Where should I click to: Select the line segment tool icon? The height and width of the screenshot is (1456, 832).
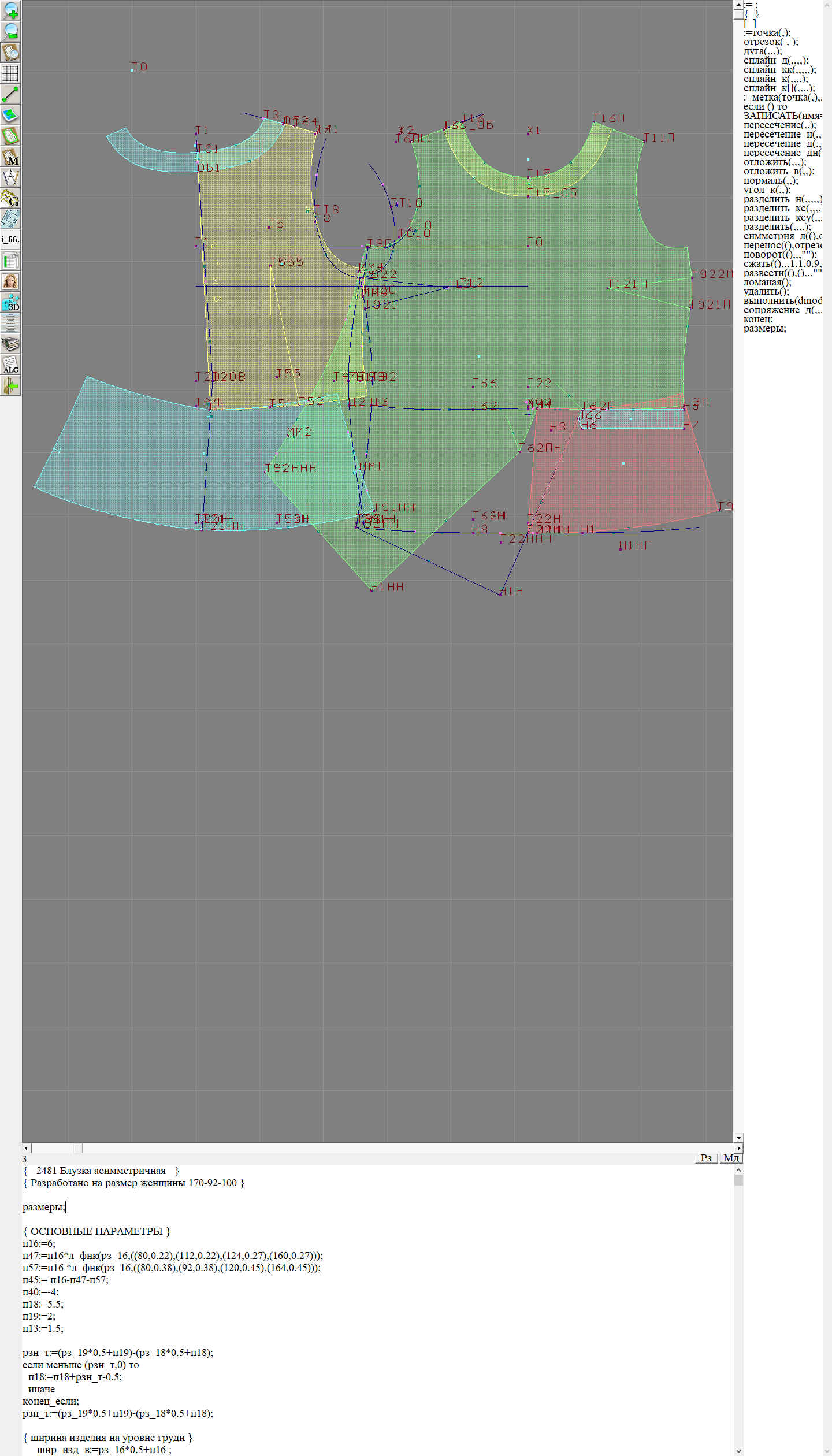pyautogui.click(x=10, y=94)
